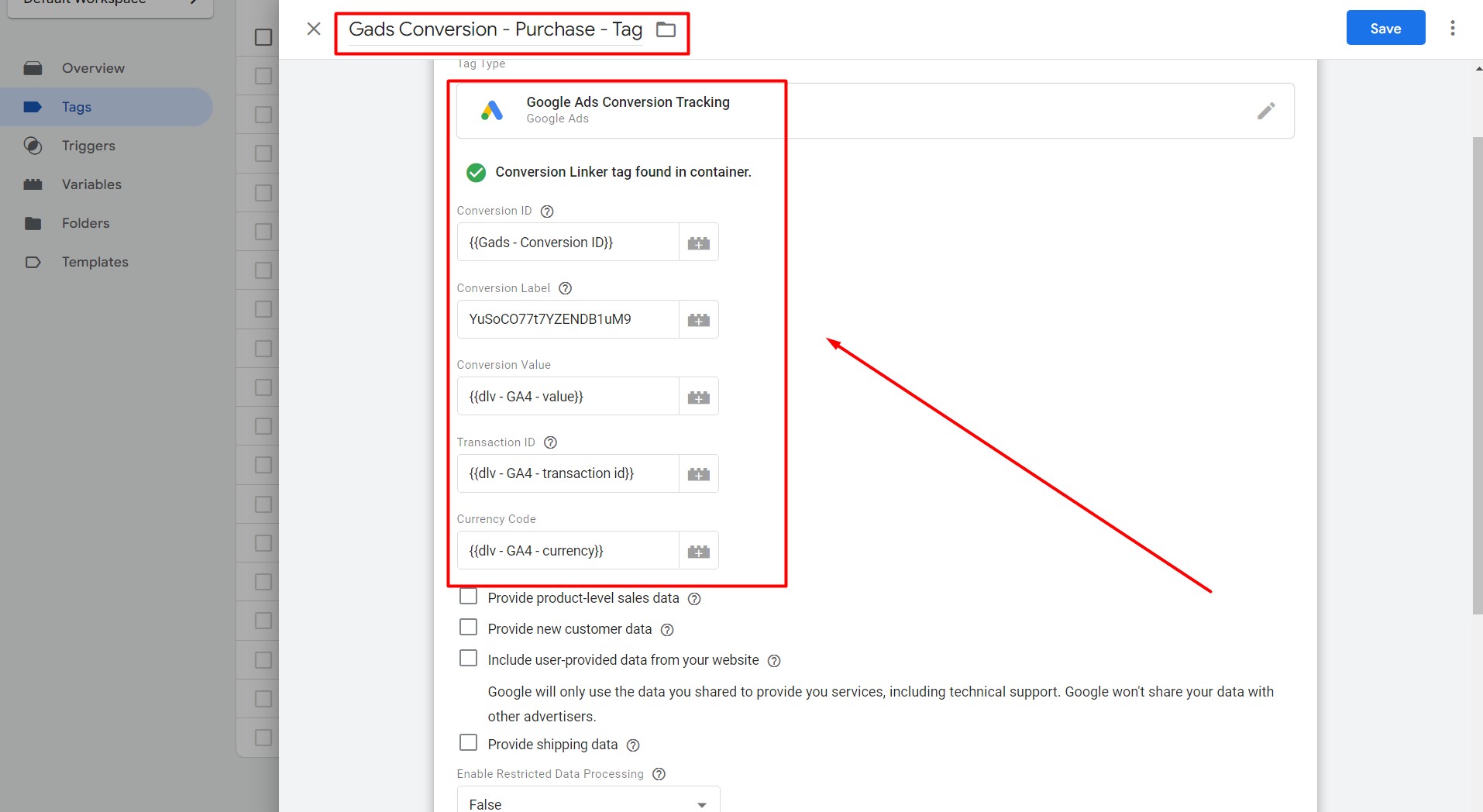Go to the Triggers section
This screenshot has width=1483, height=812.
pyautogui.click(x=88, y=146)
